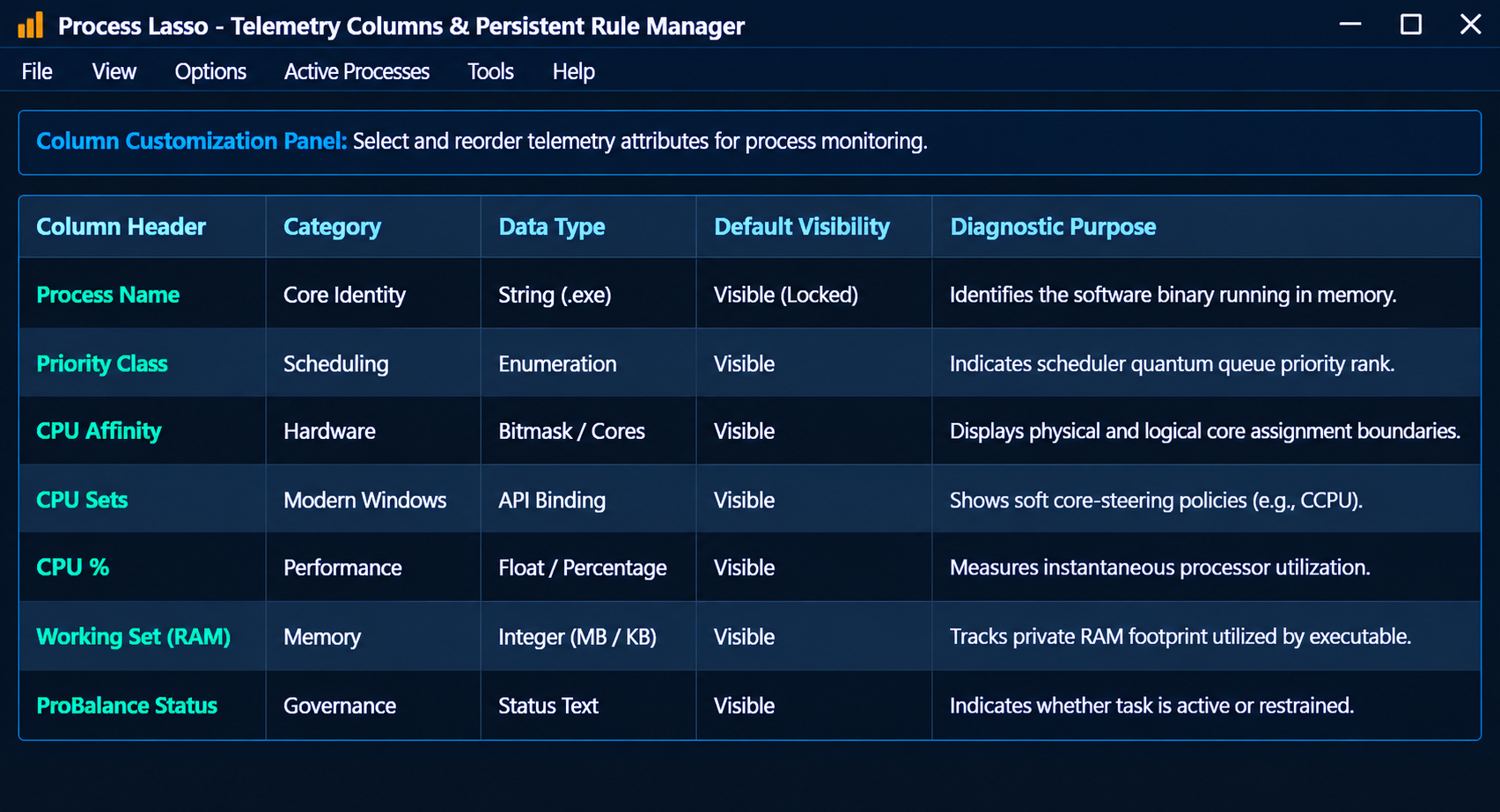Viewport: 1500px width, 812px height.
Task: Select the Priority Class row label
Action: [102, 363]
